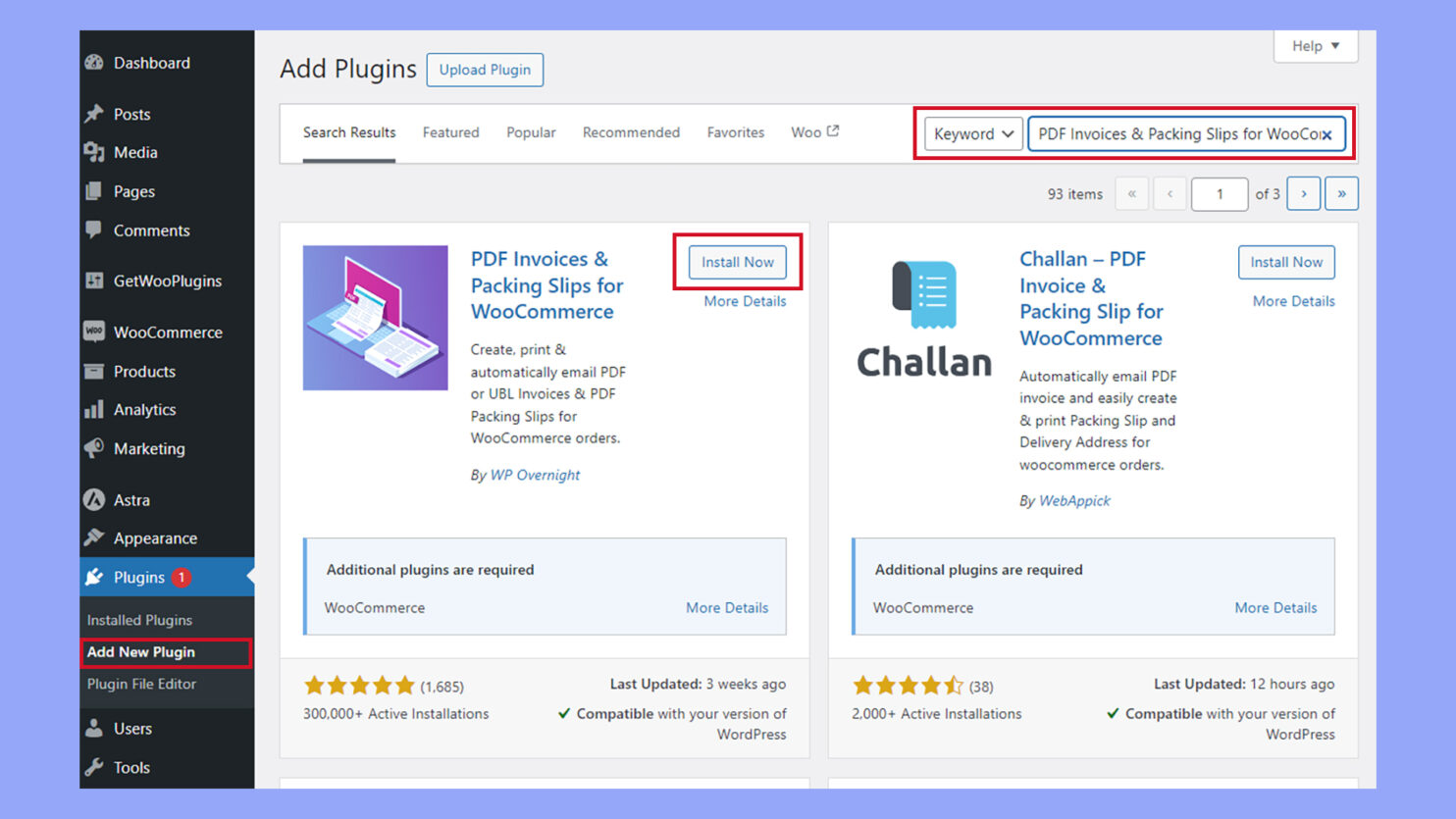
Task: Open the Recommended plugins tab
Action: (631, 132)
